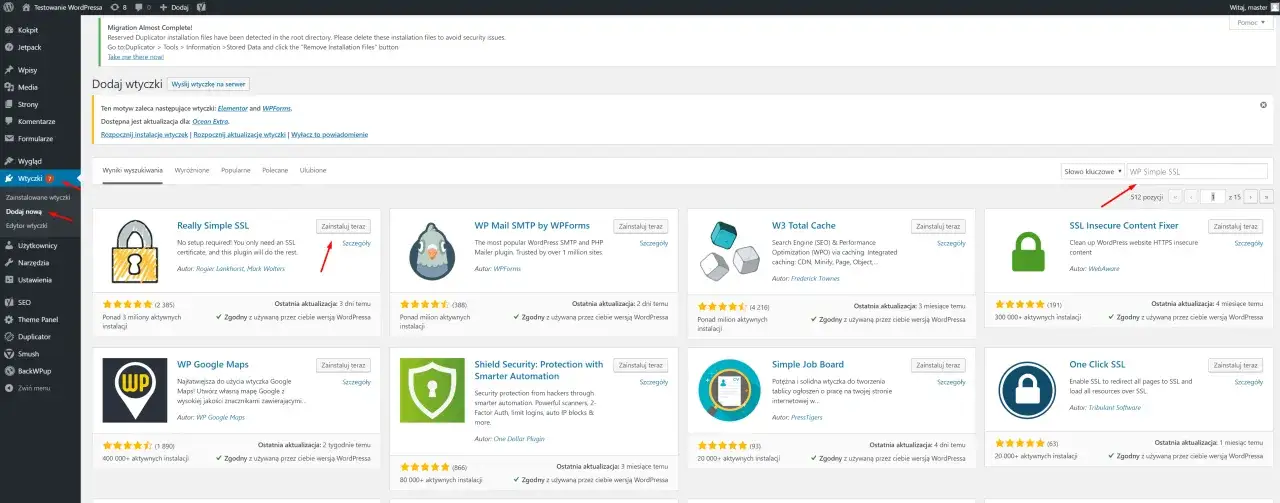Install W3 Total Cache plugin

[x=939, y=226]
